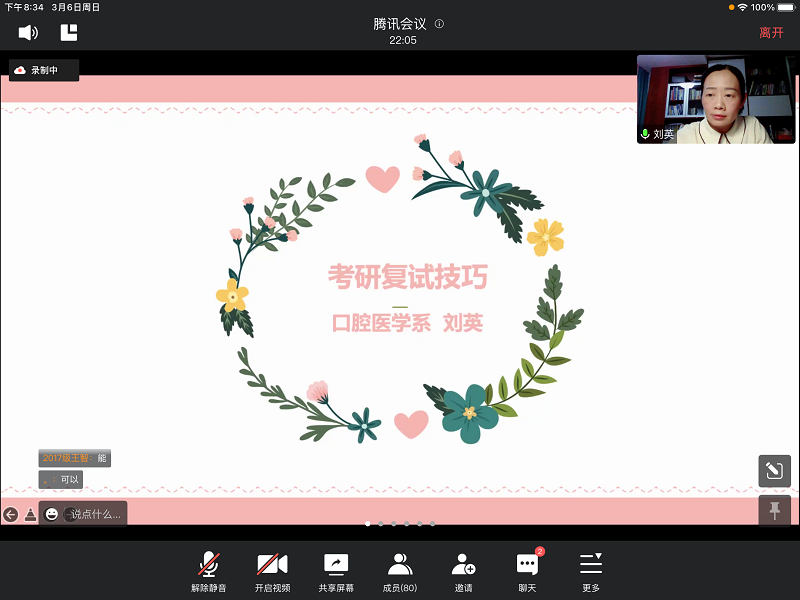Image resolution: width=800 pixels, height=600 pixels.
Task: Invite people using 邀请
Action: [x=463, y=572]
